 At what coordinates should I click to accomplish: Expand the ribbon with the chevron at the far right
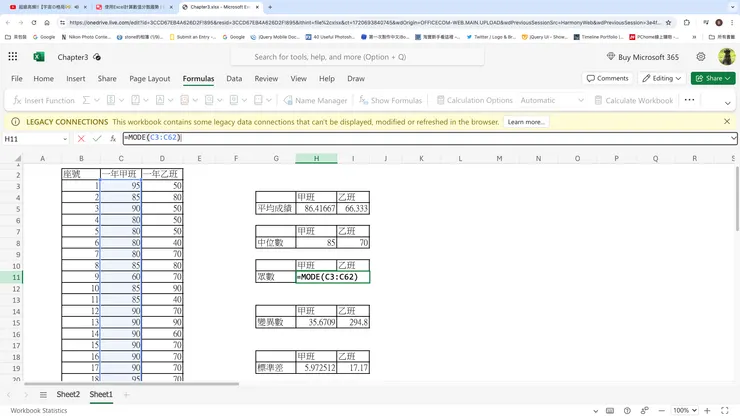(727, 103)
